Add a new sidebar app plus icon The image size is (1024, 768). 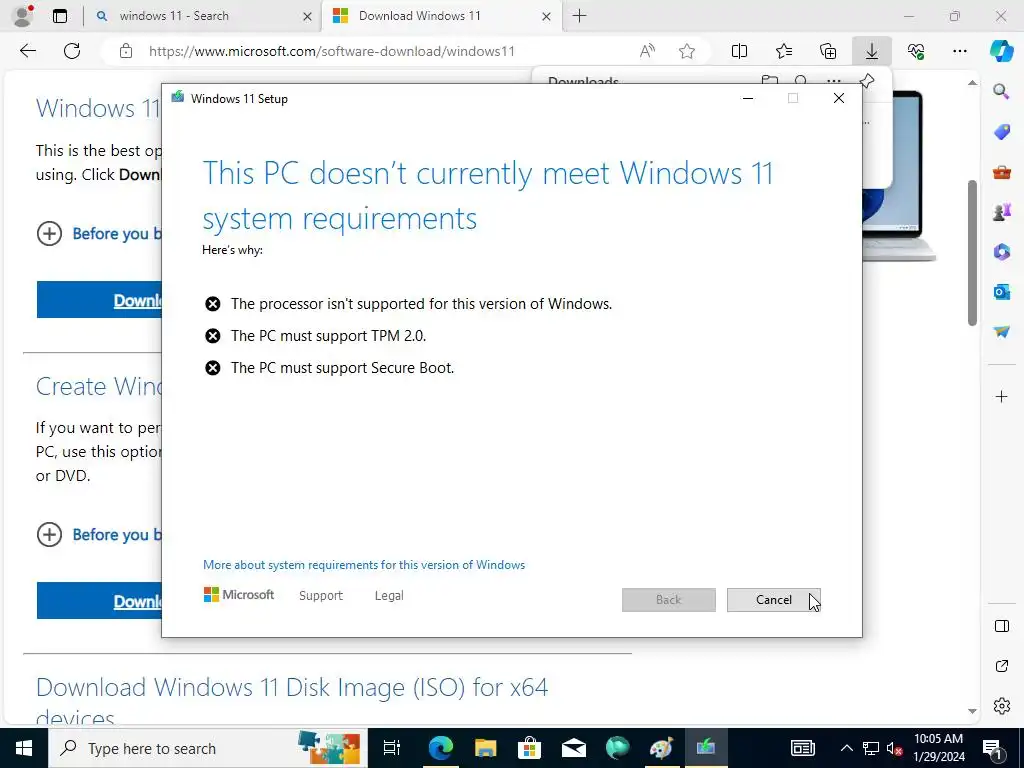click(x=1001, y=396)
